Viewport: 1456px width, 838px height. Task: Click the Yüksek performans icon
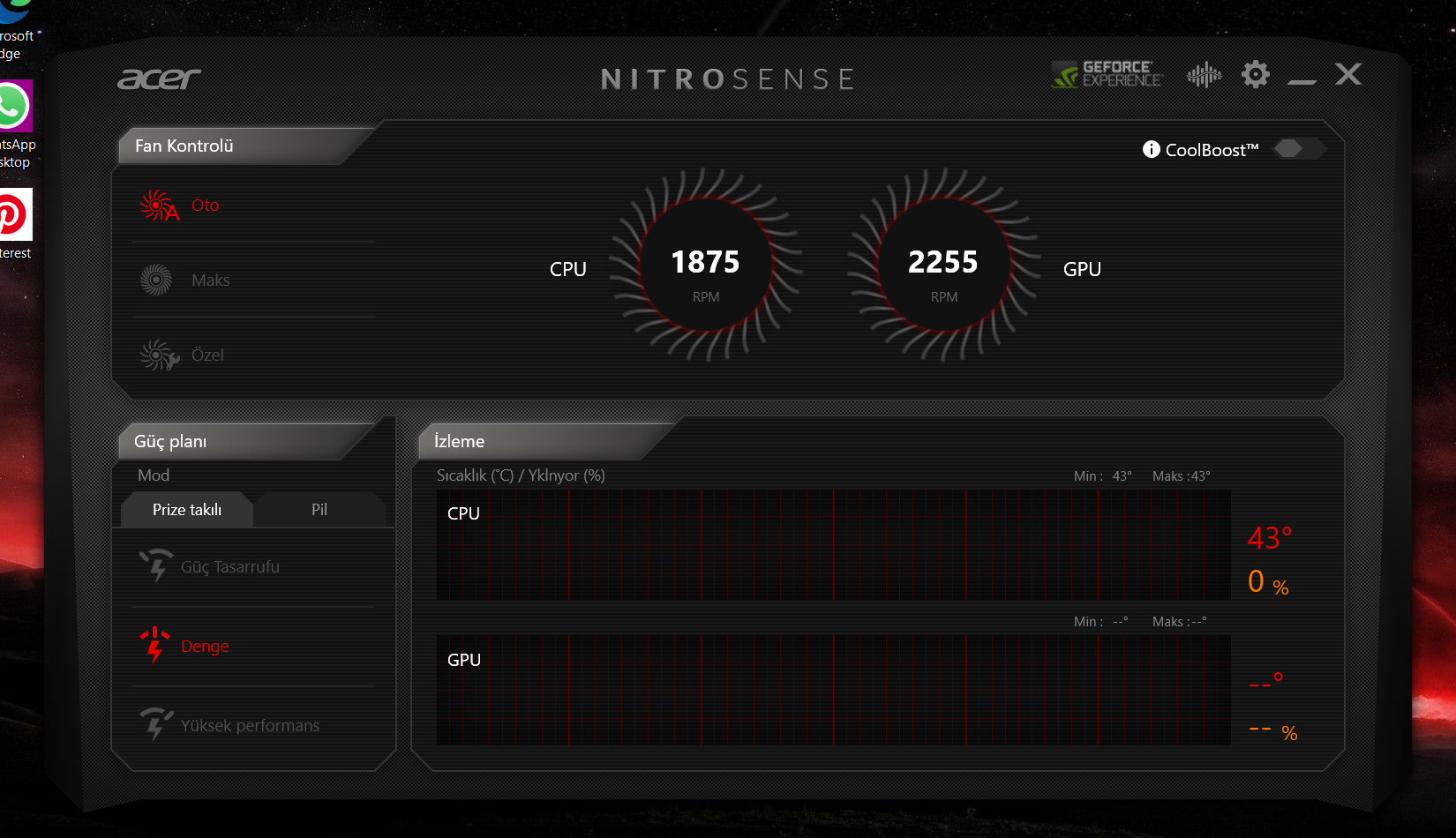[156, 725]
